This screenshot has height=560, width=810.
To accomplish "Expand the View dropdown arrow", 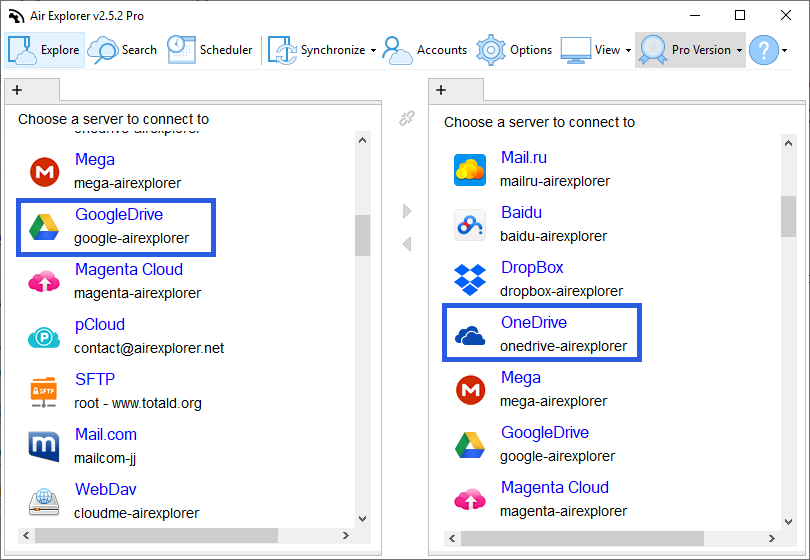I will tap(628, 50).
